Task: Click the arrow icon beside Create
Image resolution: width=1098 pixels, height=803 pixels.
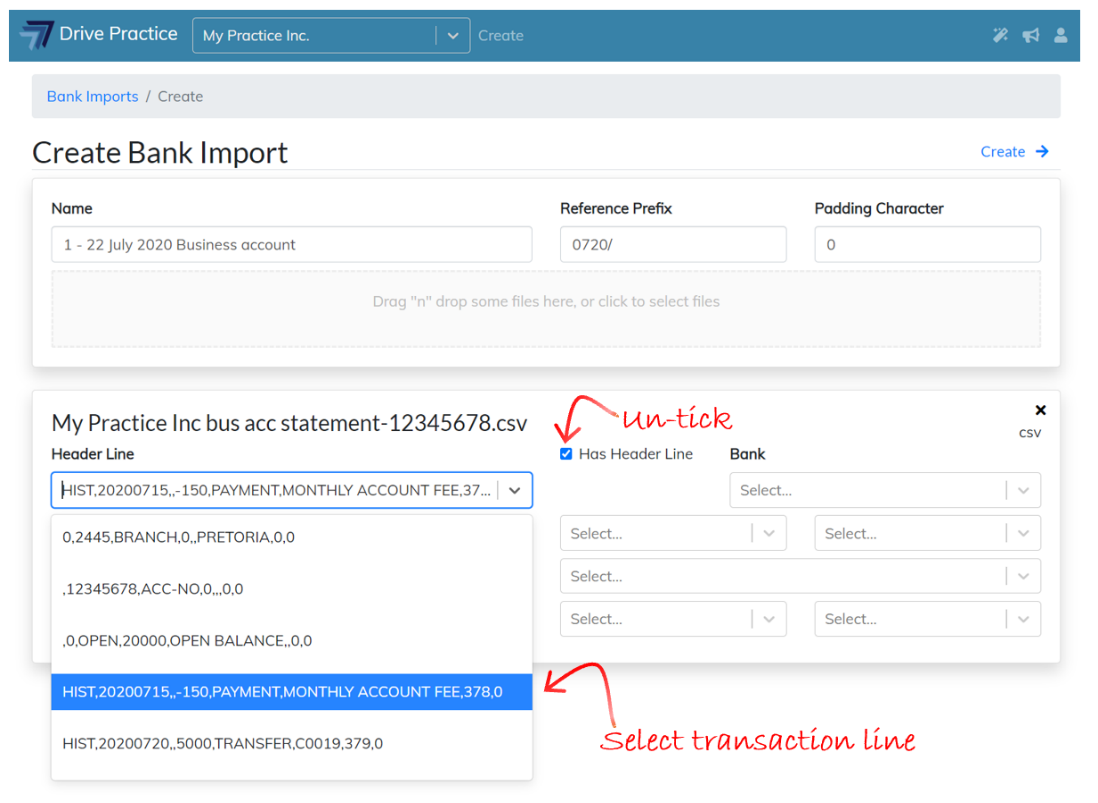Action: click(1042, 152)
